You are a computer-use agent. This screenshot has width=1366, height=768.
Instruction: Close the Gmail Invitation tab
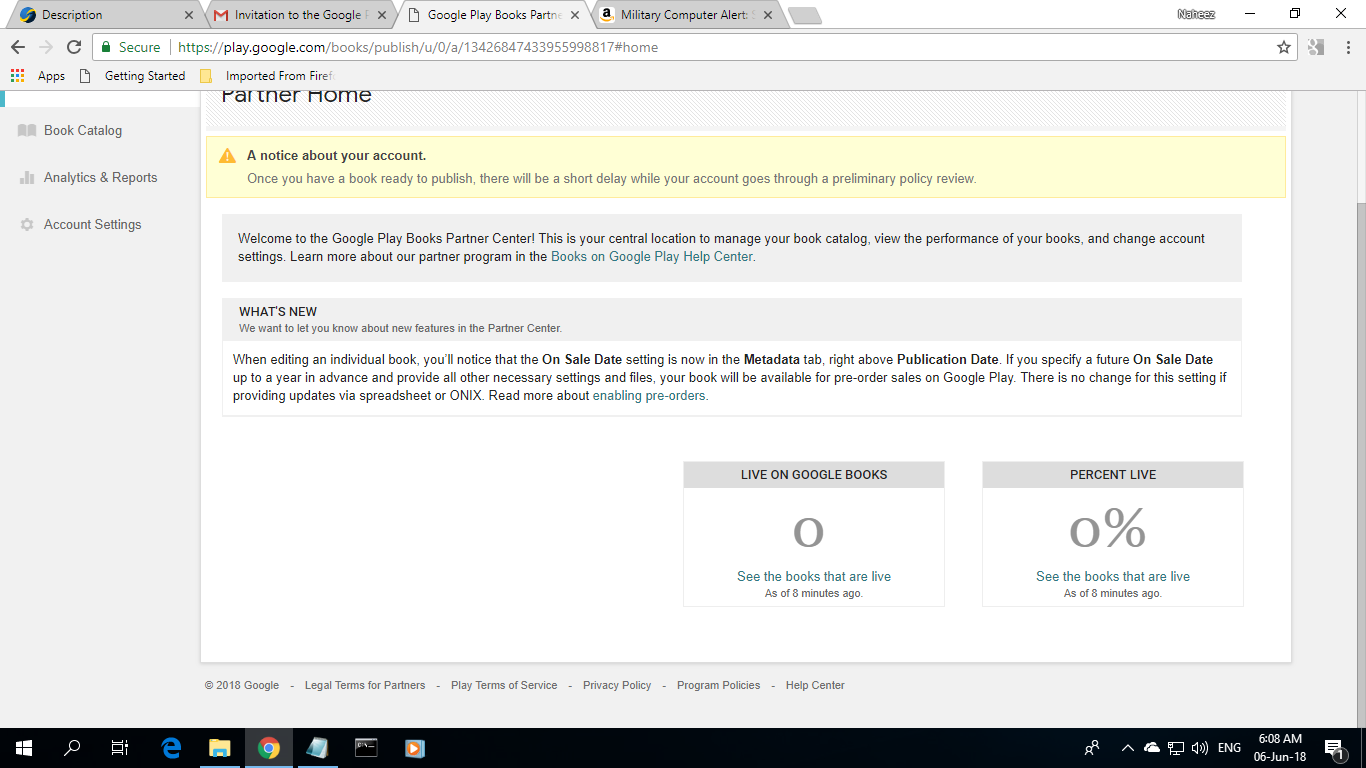(382, 15)
